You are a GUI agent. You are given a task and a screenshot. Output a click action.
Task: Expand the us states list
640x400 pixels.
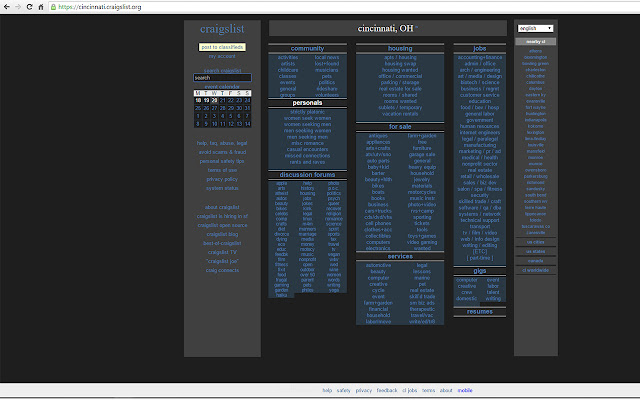click(x=535, y=251)
